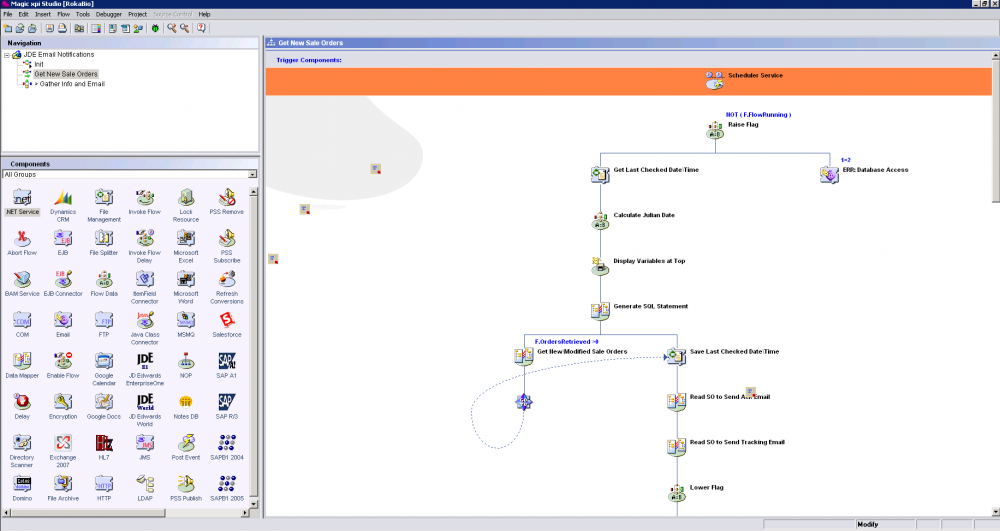This screenshot has width=1000, height=531.
Task: Select Gather Info and Email tree item
Action: tap(72, 84)
